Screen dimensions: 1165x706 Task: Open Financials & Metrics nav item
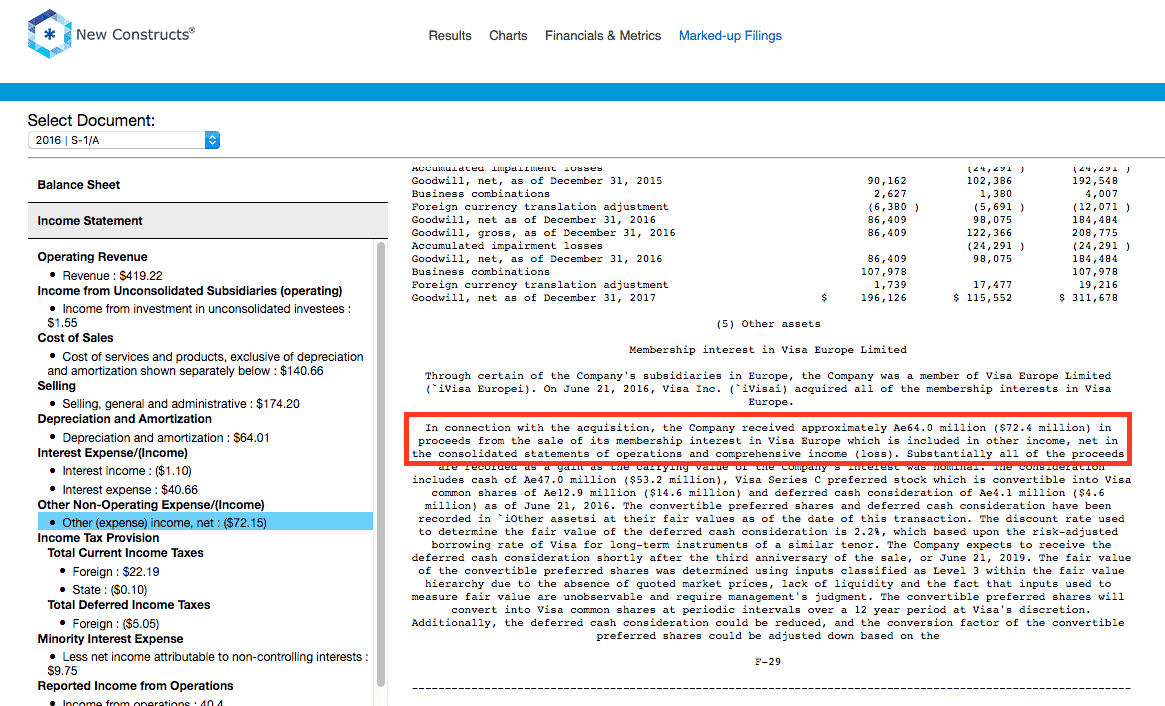[603, 36]
